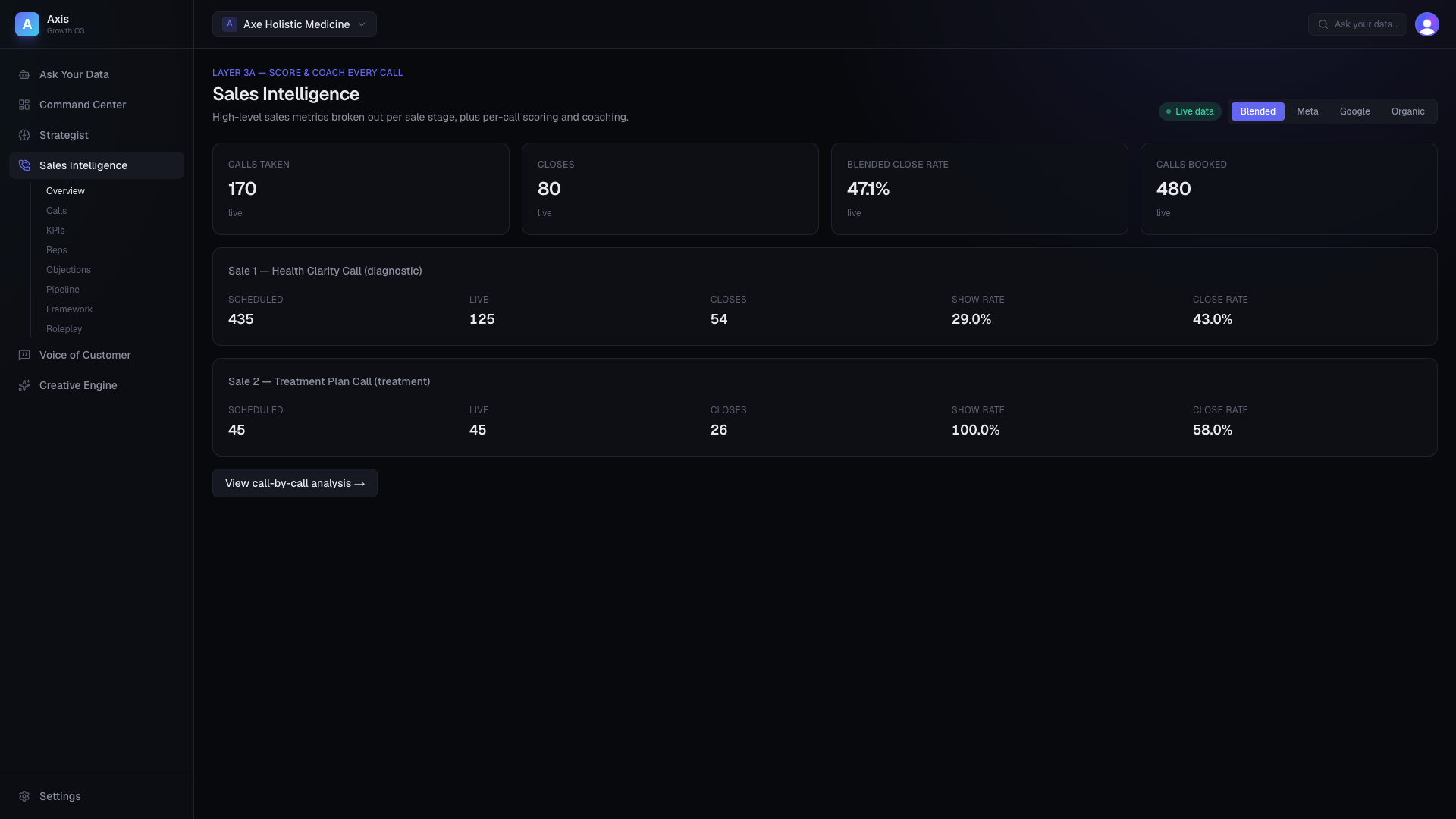Screen dimensions: 1456x819
Task: Click the Calls Taken 170 card
Action: point(361,189)
